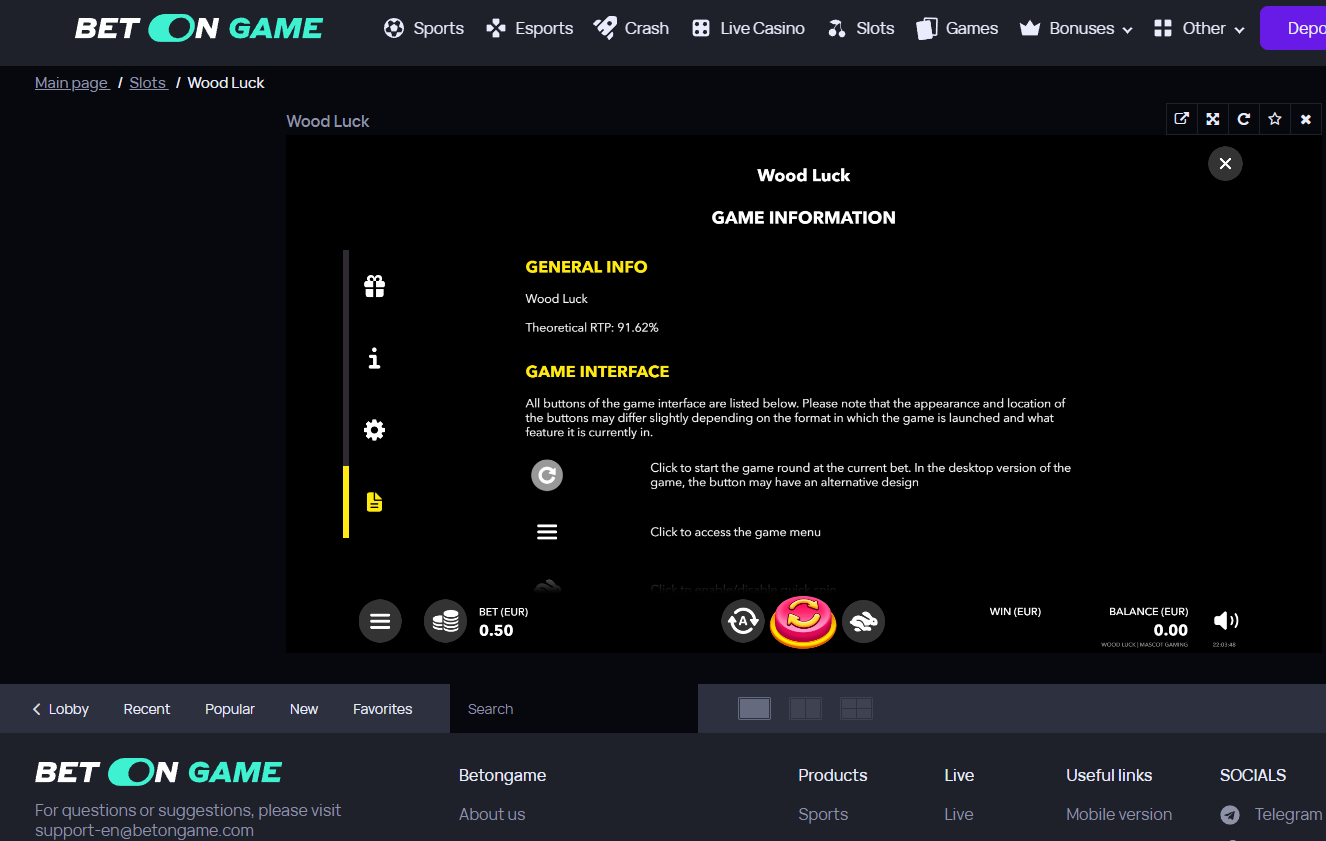Open the Crash games section
The width and height of the screenshot is (1326, 841).
[631, 28]
